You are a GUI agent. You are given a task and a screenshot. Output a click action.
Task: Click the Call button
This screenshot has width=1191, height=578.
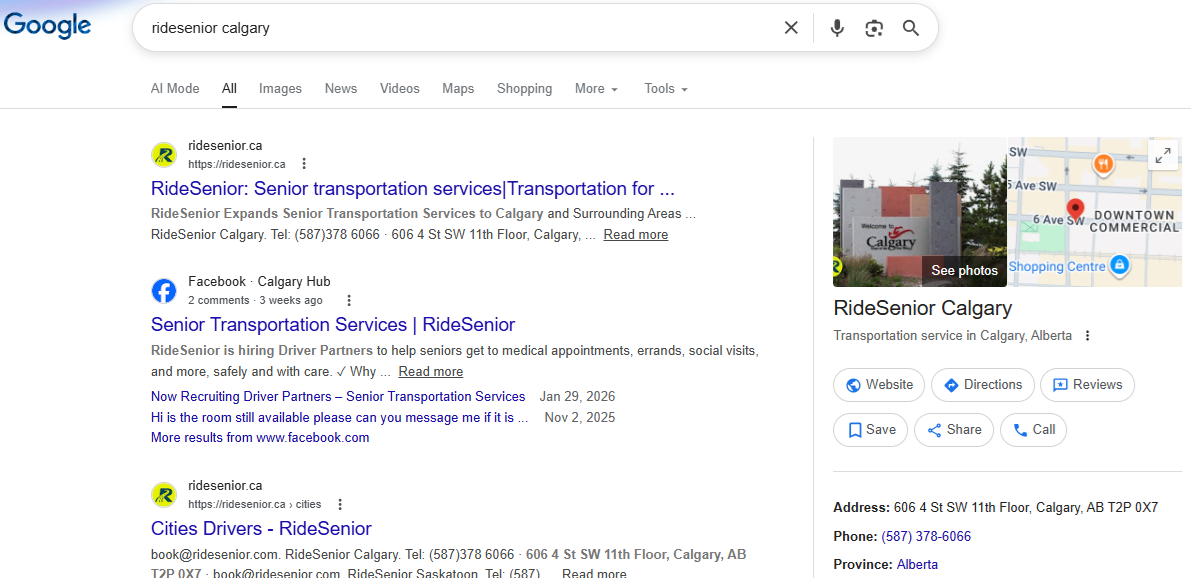pos(1033,430)
